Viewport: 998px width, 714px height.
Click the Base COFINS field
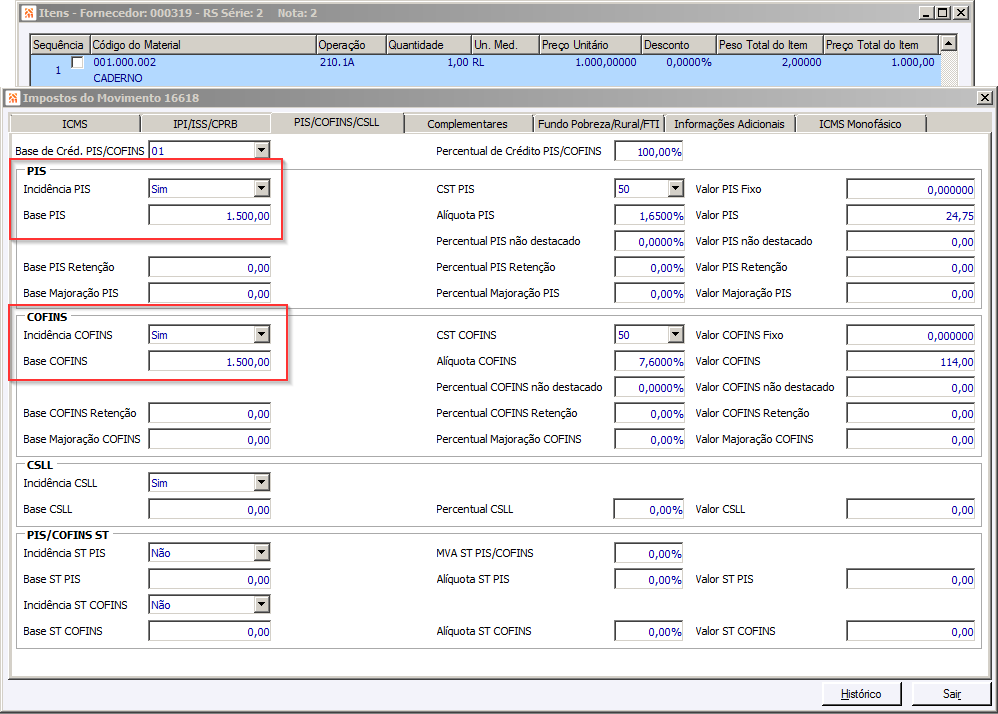209,361
